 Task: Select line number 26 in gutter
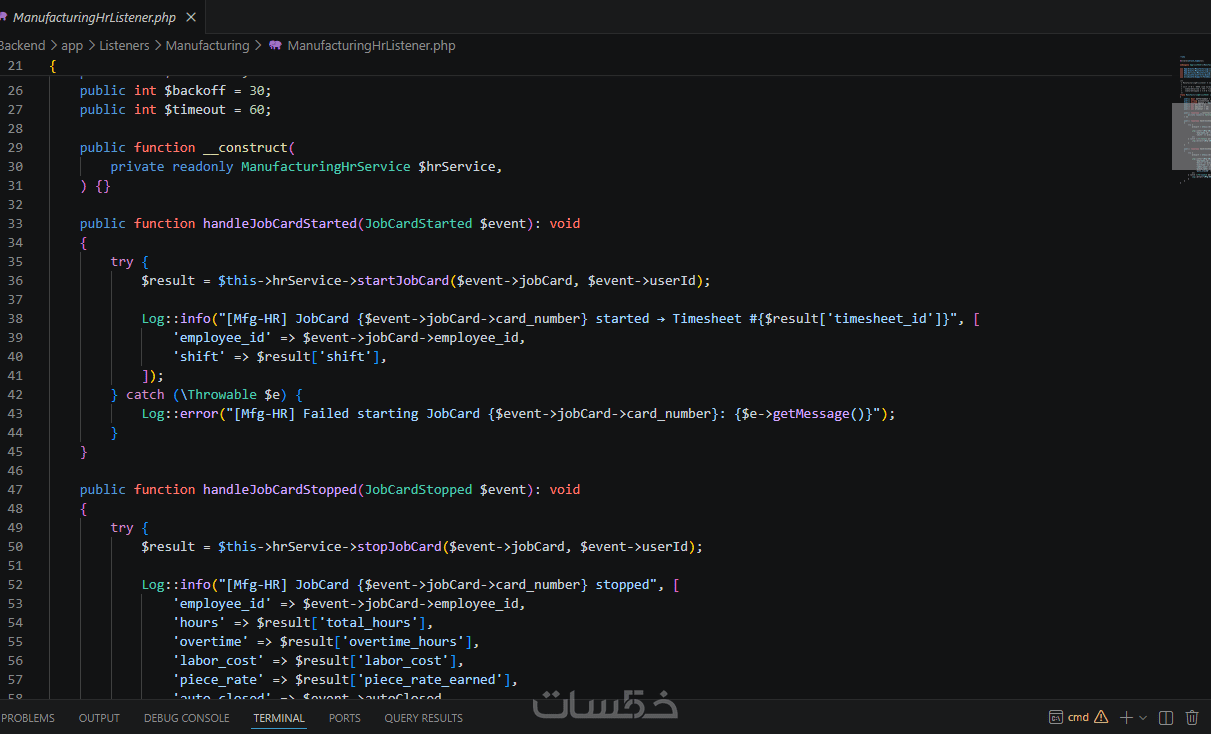[14, 90]
